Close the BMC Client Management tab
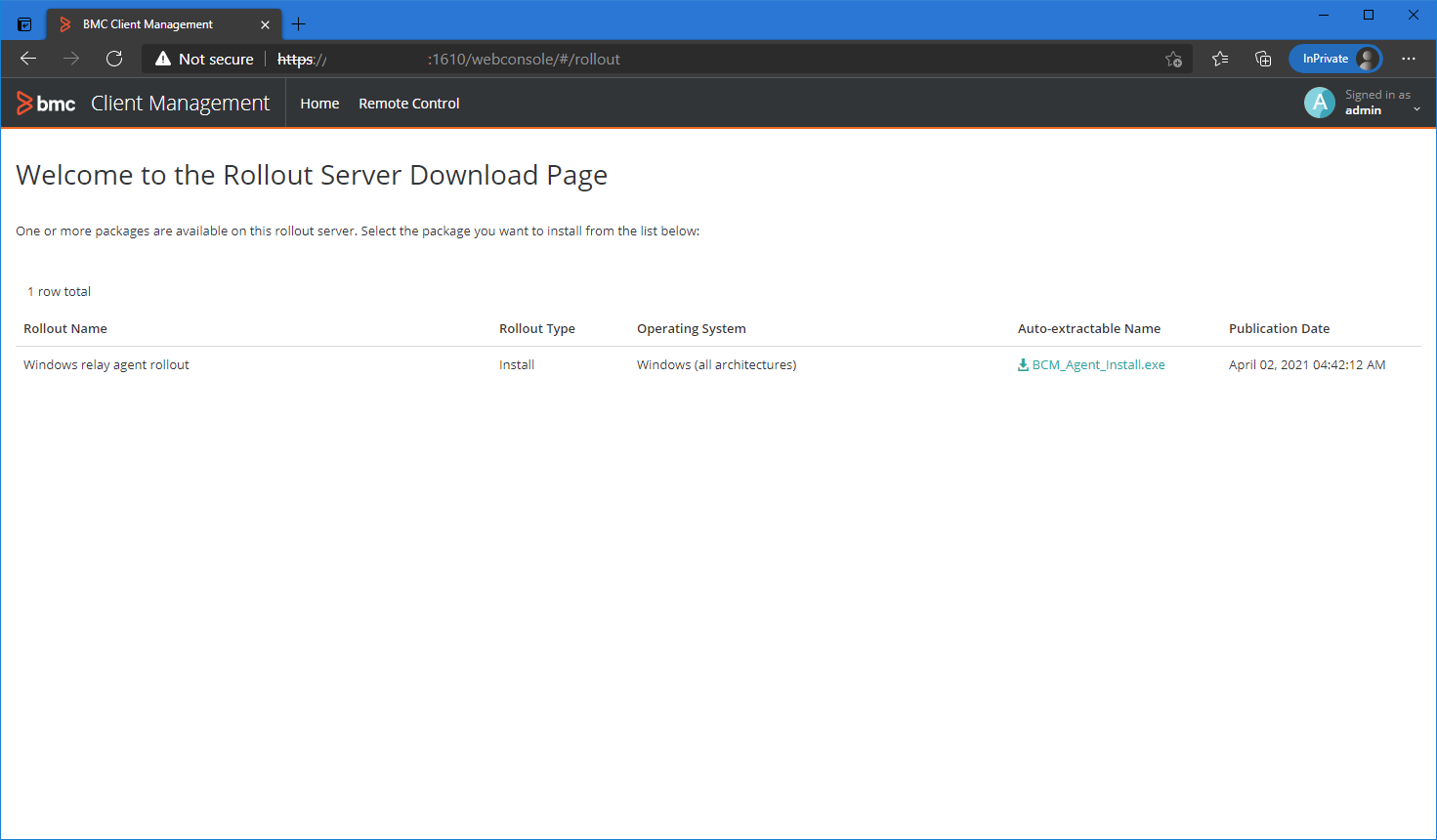1437x840 pixels. [x=265, y=24]
